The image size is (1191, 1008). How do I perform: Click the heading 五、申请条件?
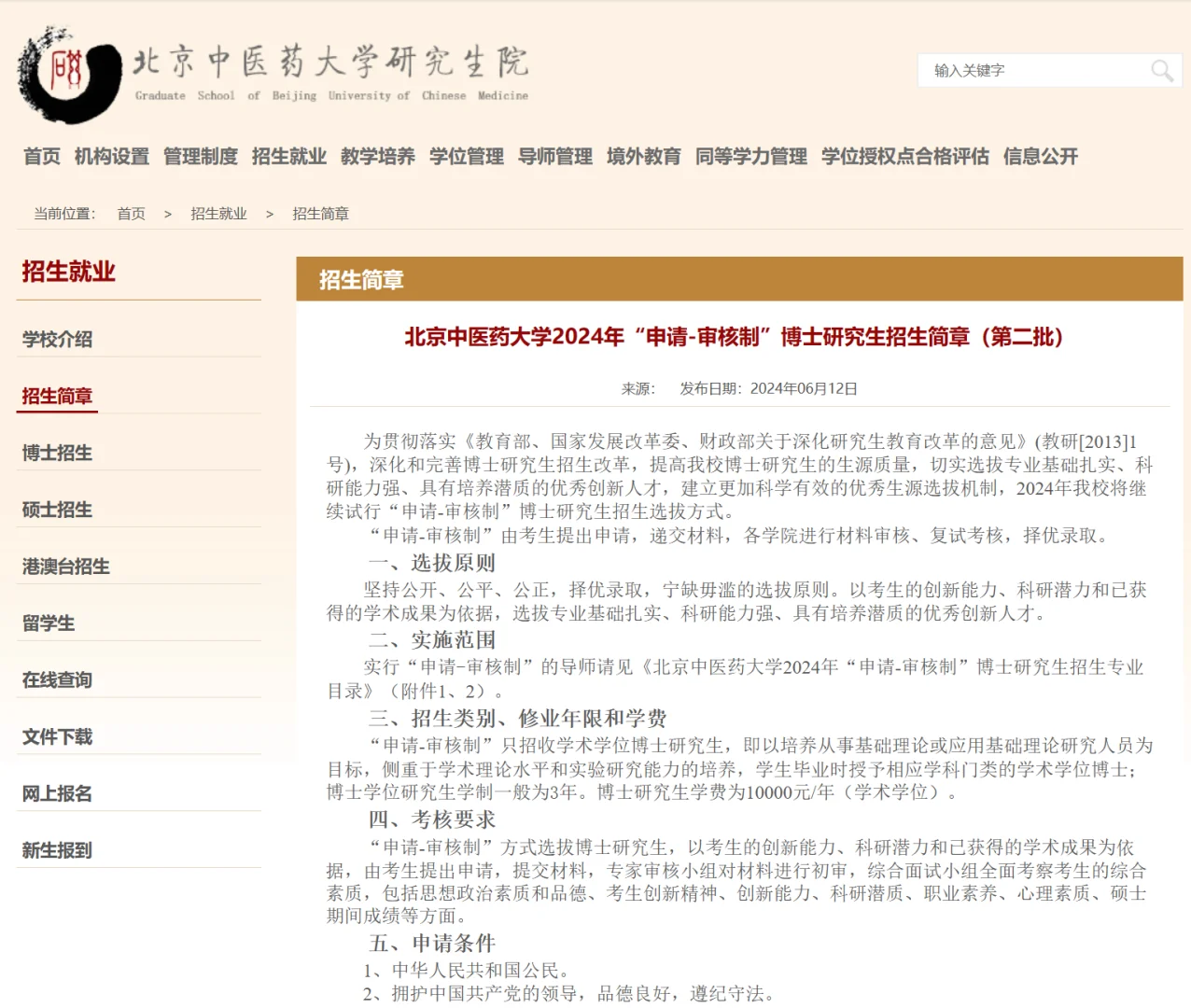click(x=431, y=944)
